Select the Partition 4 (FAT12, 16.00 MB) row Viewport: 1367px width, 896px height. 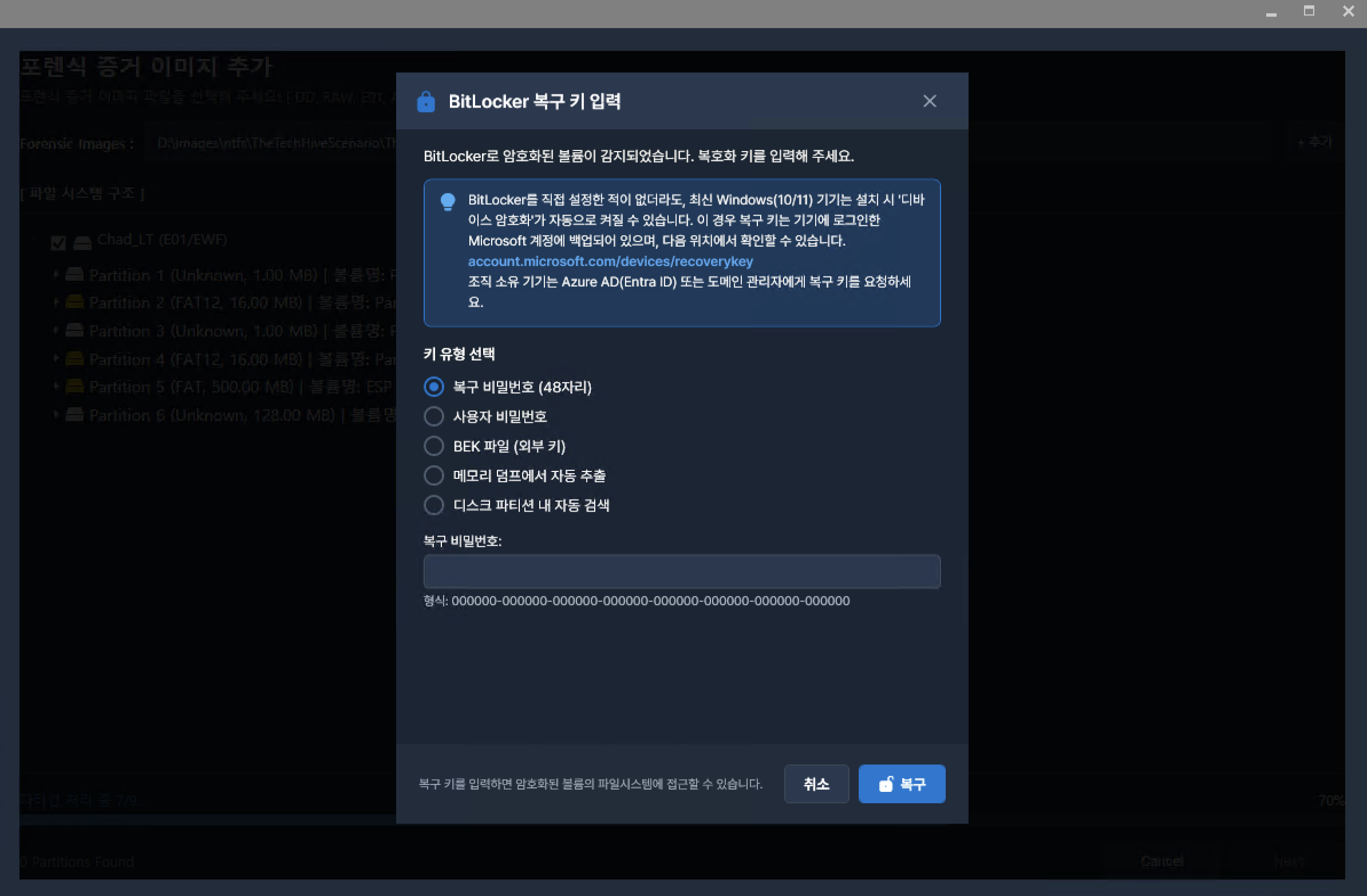pyautogui.click(x=223, y=359)
